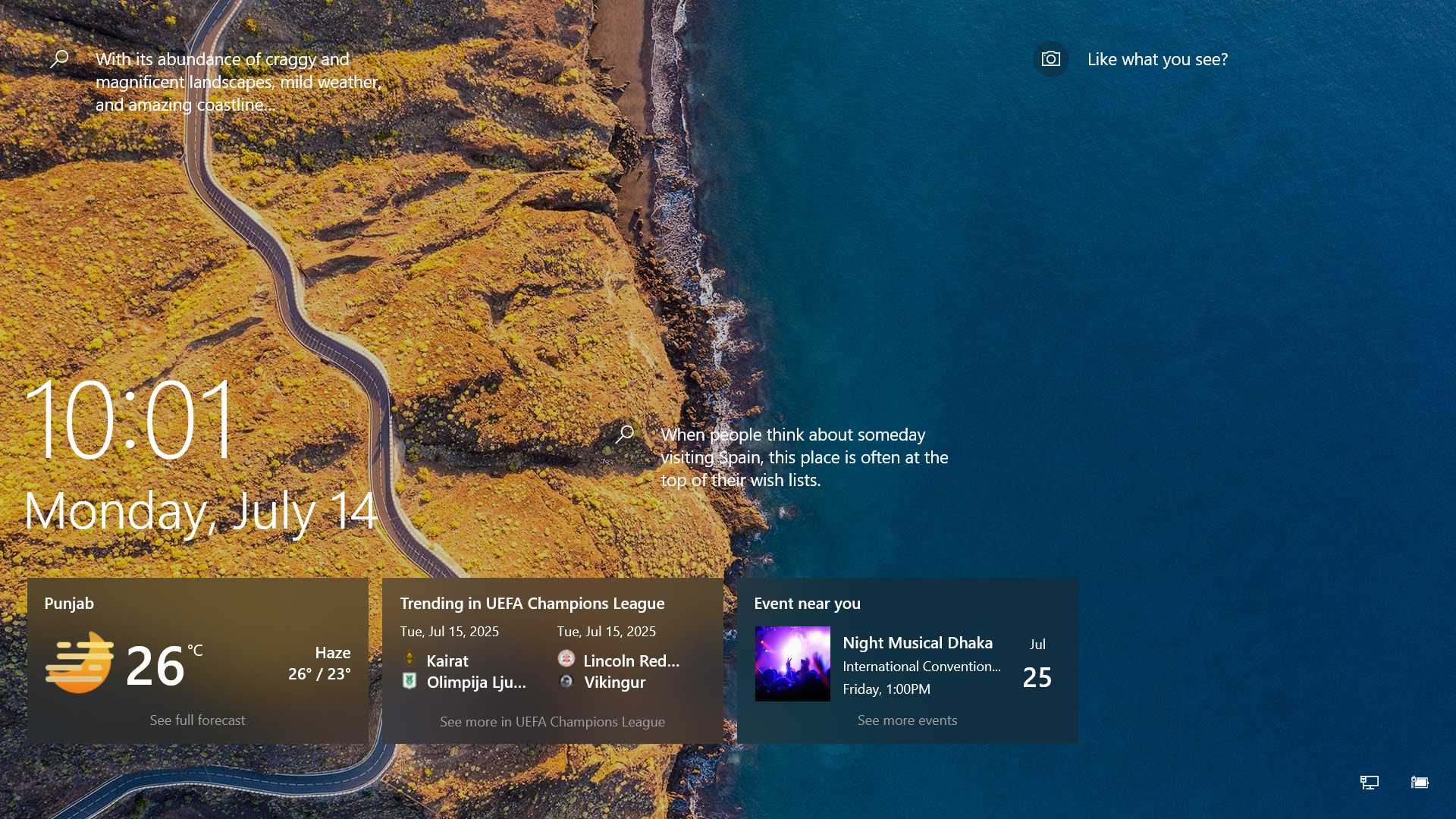
Task: Open the Night Musical Dhaka event thumbnail
Action: coord(792,664)
